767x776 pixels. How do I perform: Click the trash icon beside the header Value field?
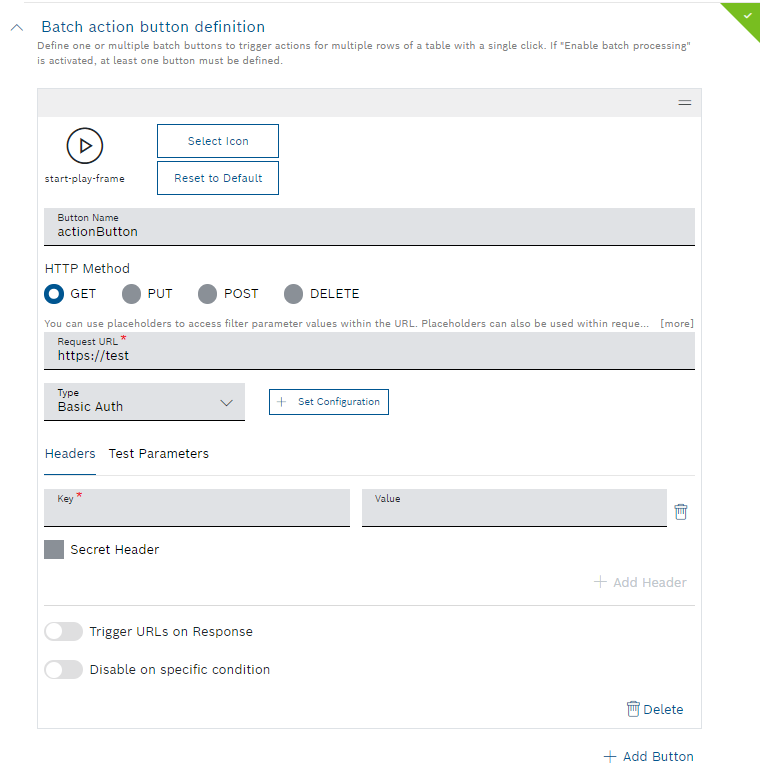(681, 512)
